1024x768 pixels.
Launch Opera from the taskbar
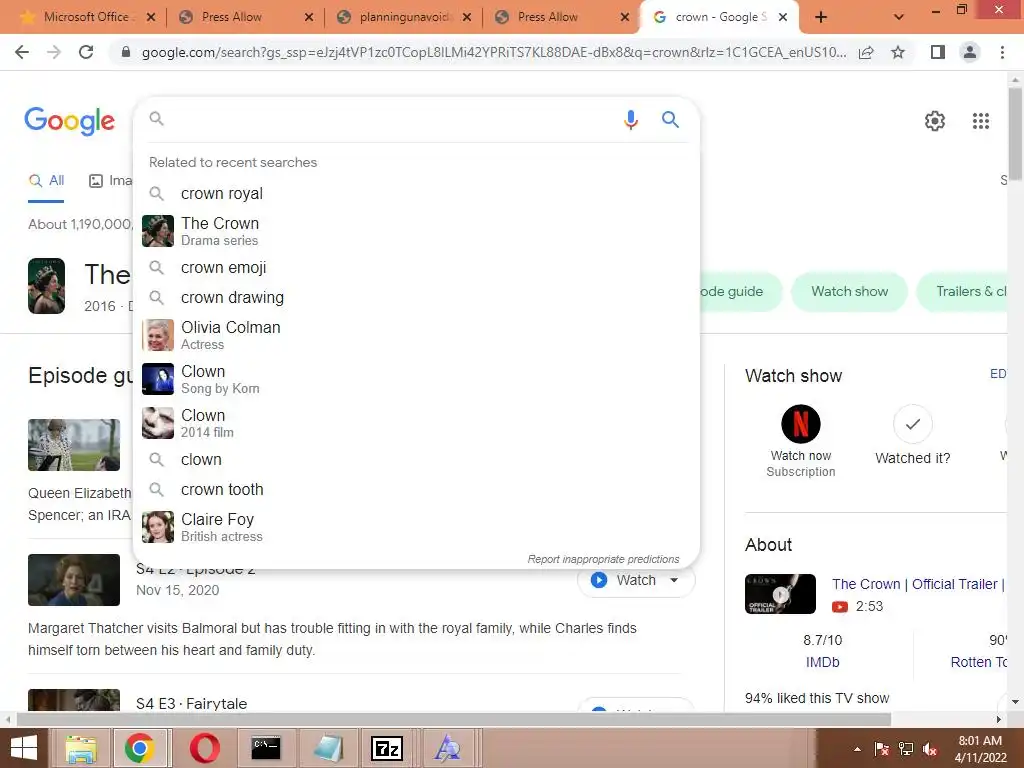tap(204, 748)
